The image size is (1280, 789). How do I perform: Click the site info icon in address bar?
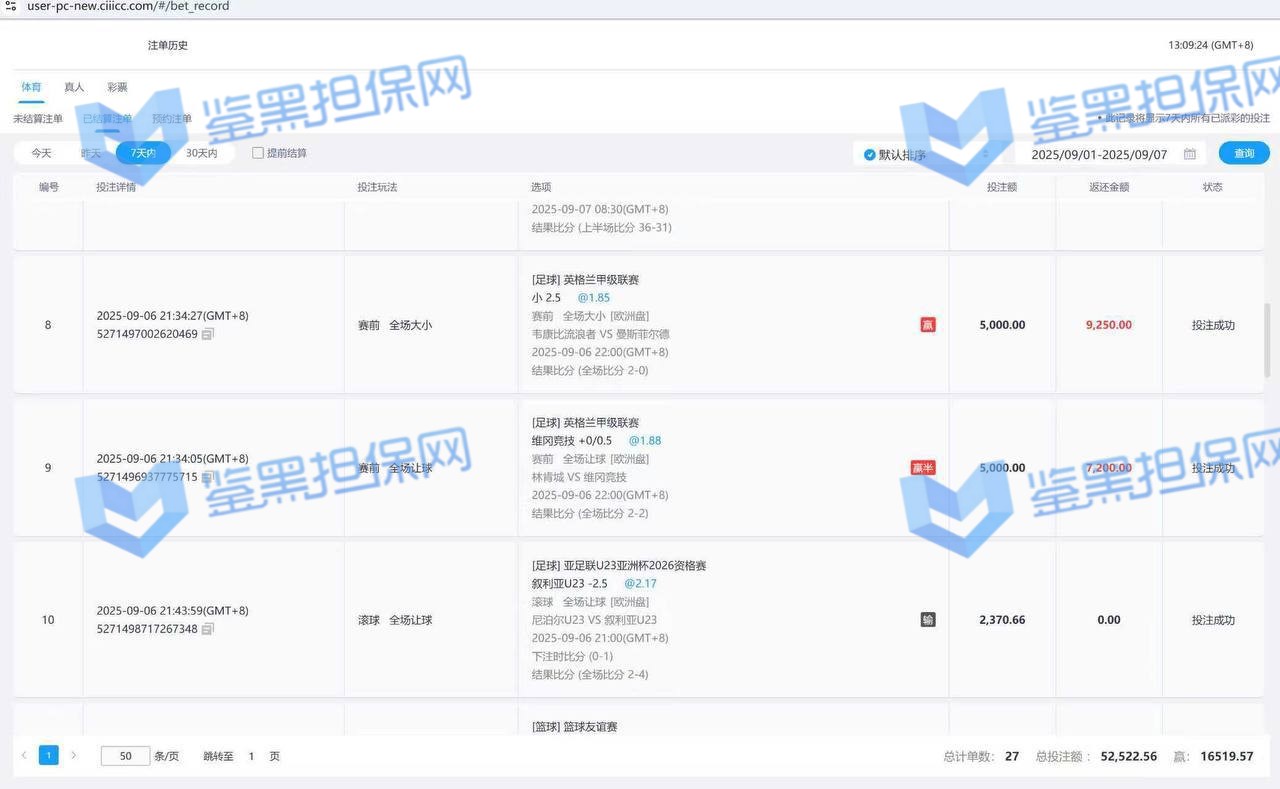(x=10, y=6)
